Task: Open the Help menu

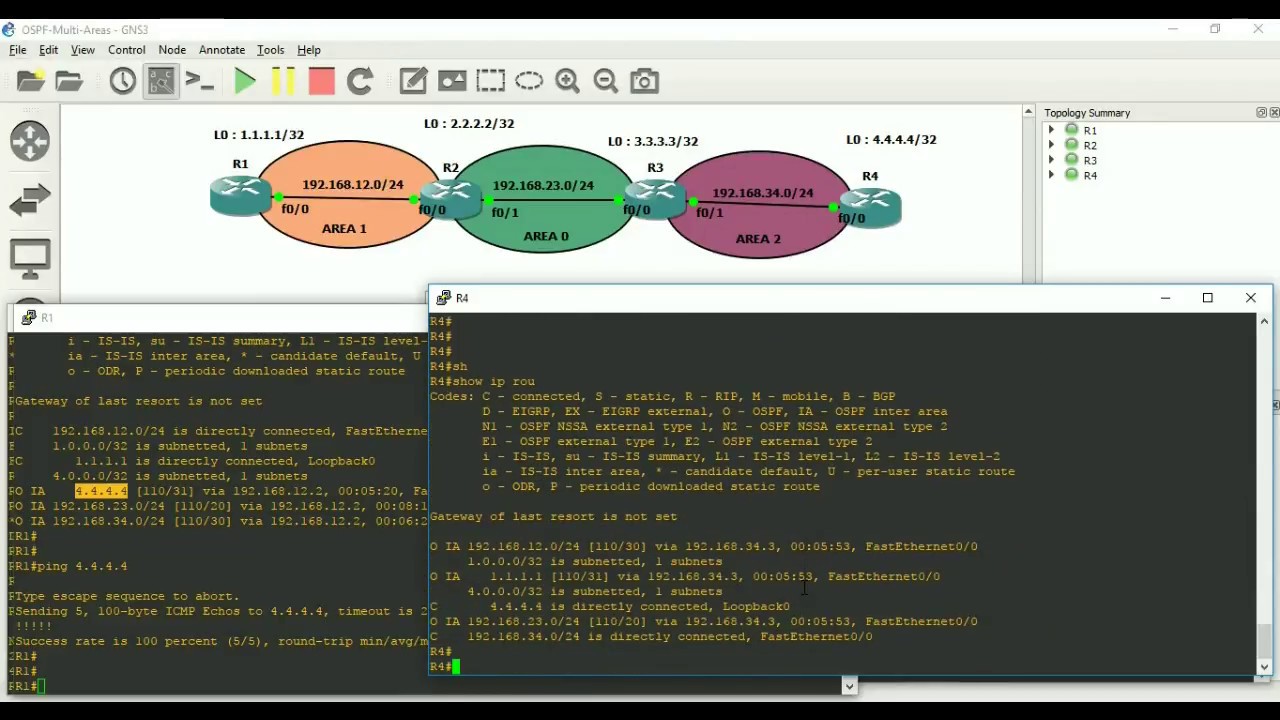Action: 309,50
